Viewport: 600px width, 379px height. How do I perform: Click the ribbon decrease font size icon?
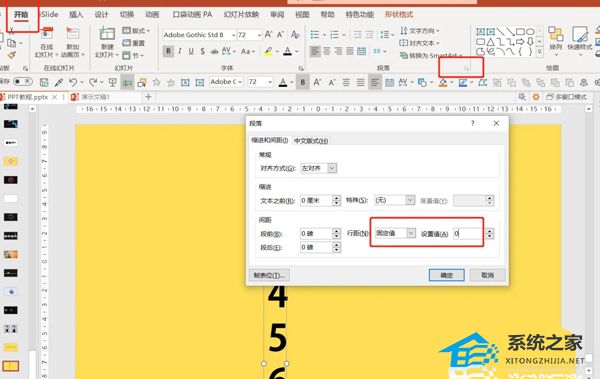(x=280, y=34)
